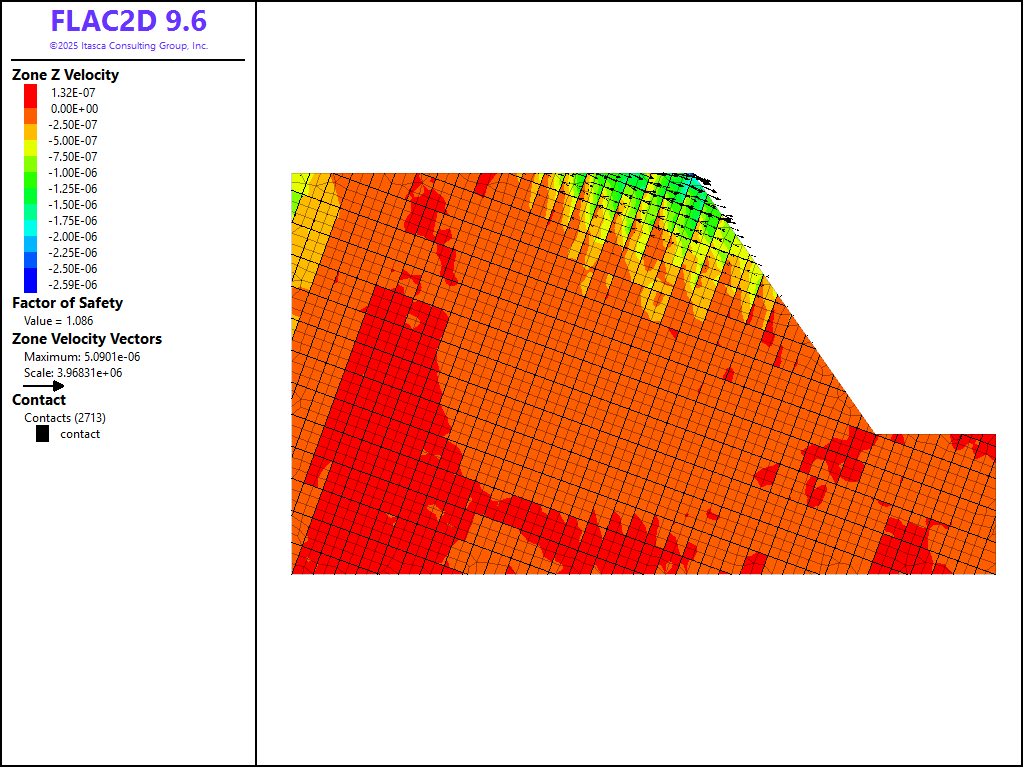Click the -7.50E-07 yellow legend swatch

click(31, 156)
